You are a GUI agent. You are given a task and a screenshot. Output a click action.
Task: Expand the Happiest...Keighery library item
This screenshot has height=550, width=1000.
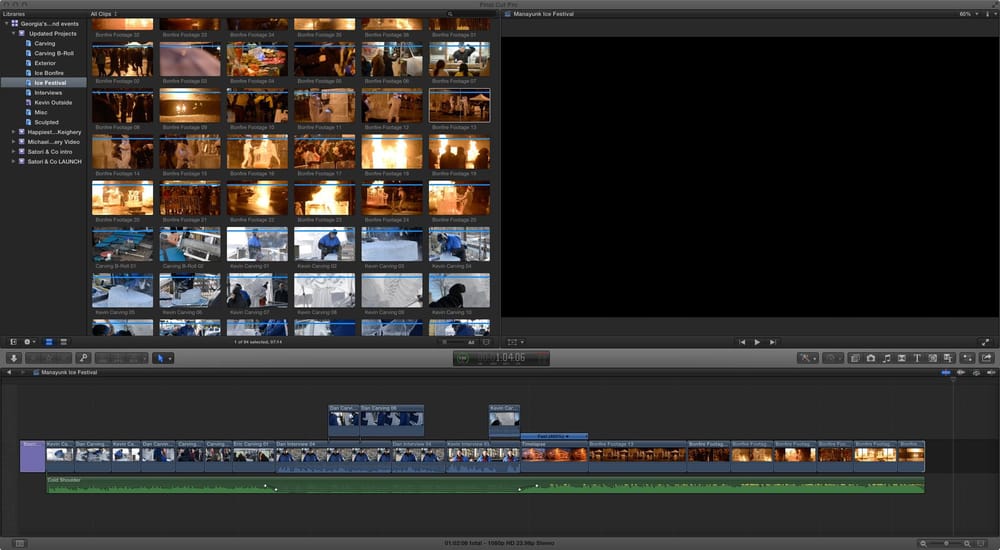[13, 132]
